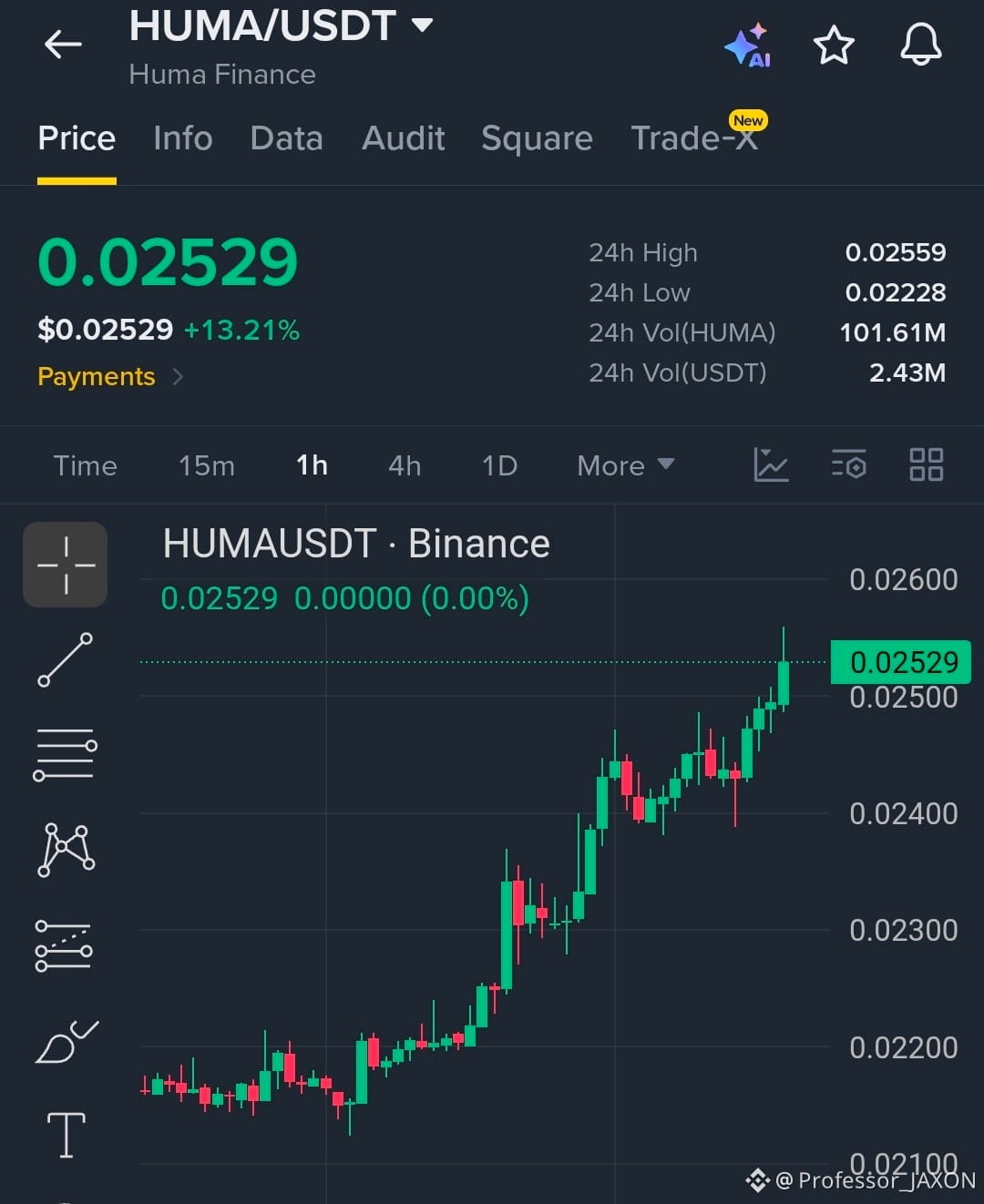
Task: Switch to the Price tab
Action: [77, 138]
